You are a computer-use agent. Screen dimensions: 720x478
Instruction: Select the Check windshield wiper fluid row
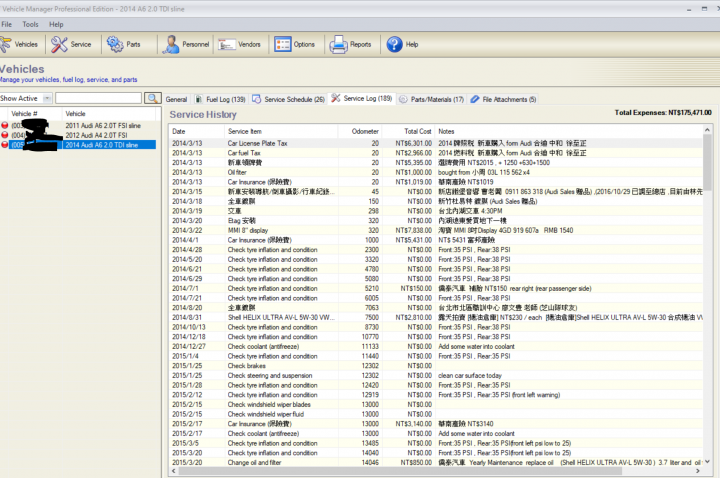tap(436, 414)
